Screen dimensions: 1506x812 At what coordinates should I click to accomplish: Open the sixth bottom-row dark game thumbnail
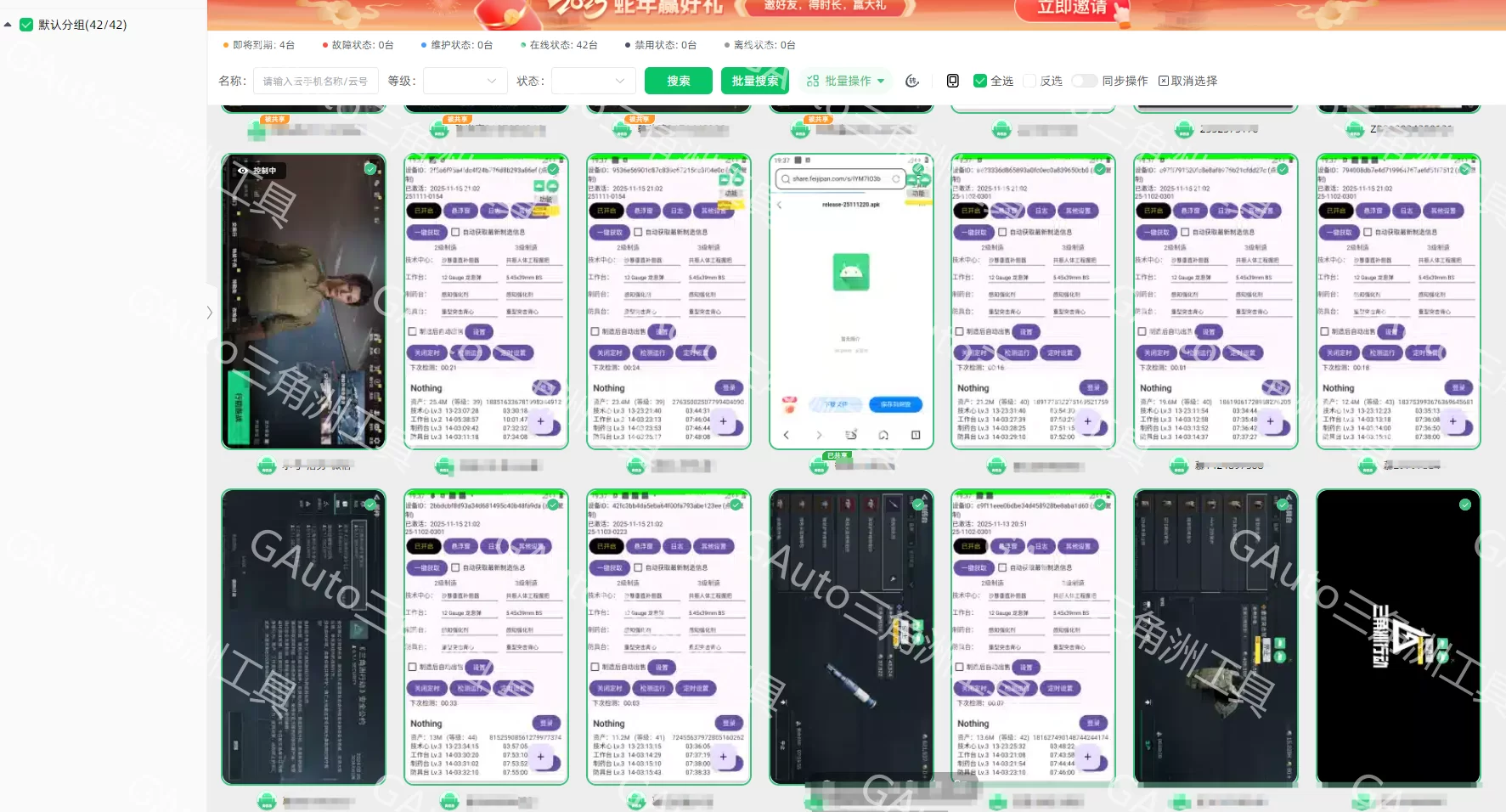point(1216,637)
